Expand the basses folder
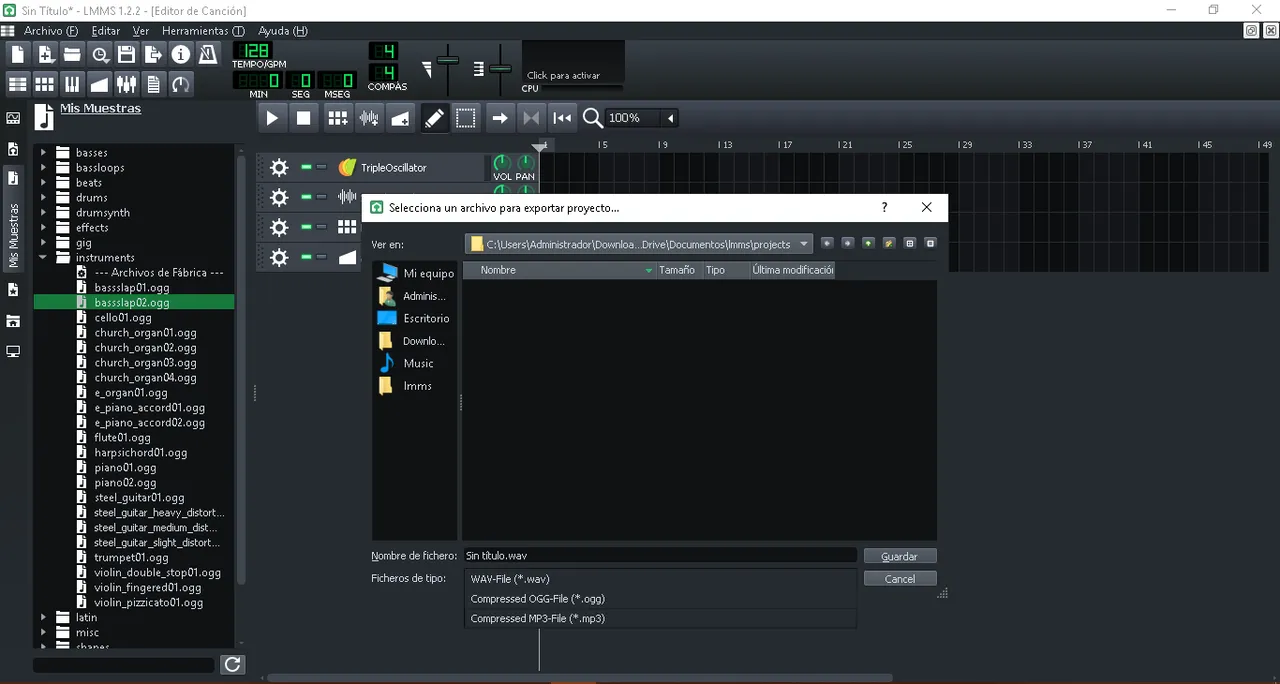 click(x=43, y=153)
